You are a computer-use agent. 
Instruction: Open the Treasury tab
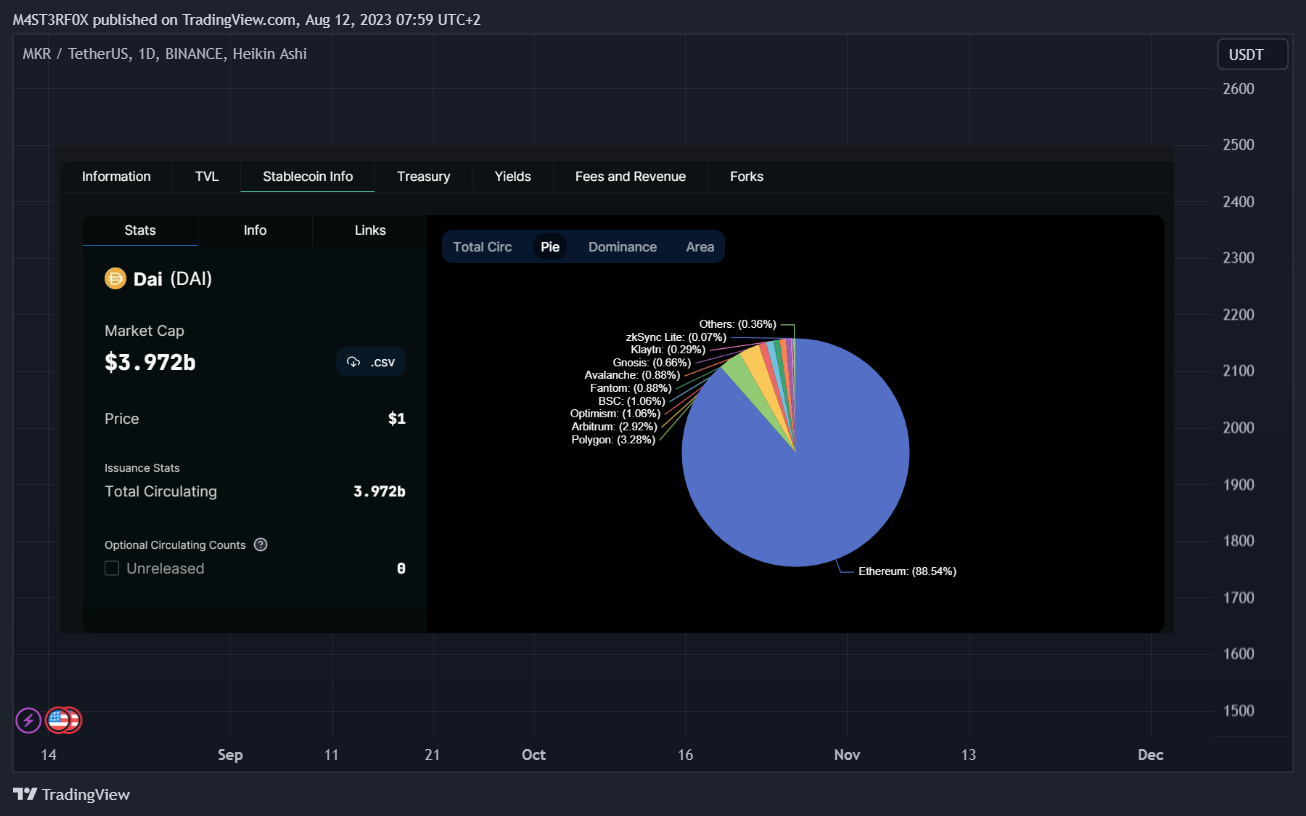(x=424, y=177)
